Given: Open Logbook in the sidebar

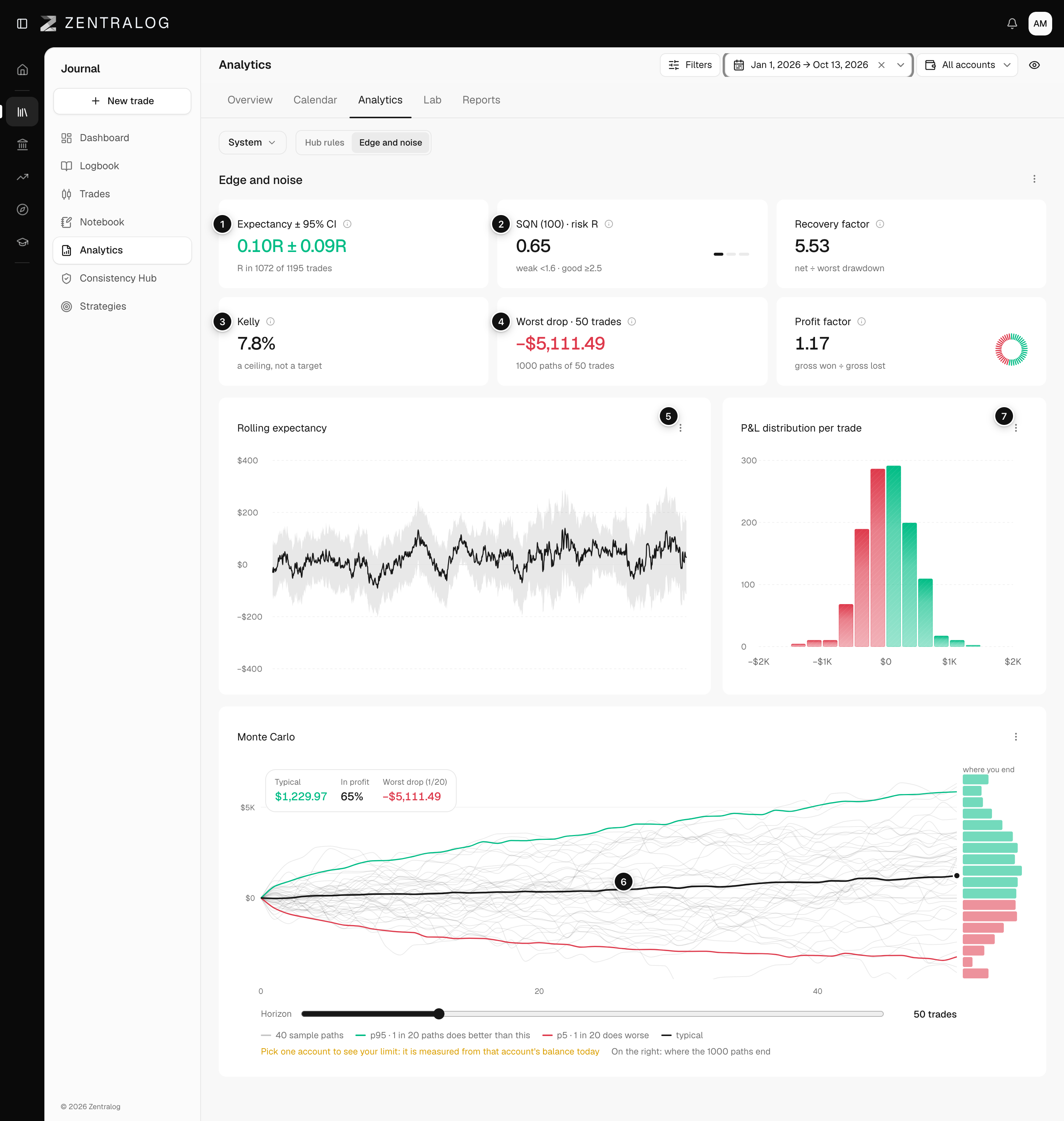Looking at the screenshot, I should (122, 166).
